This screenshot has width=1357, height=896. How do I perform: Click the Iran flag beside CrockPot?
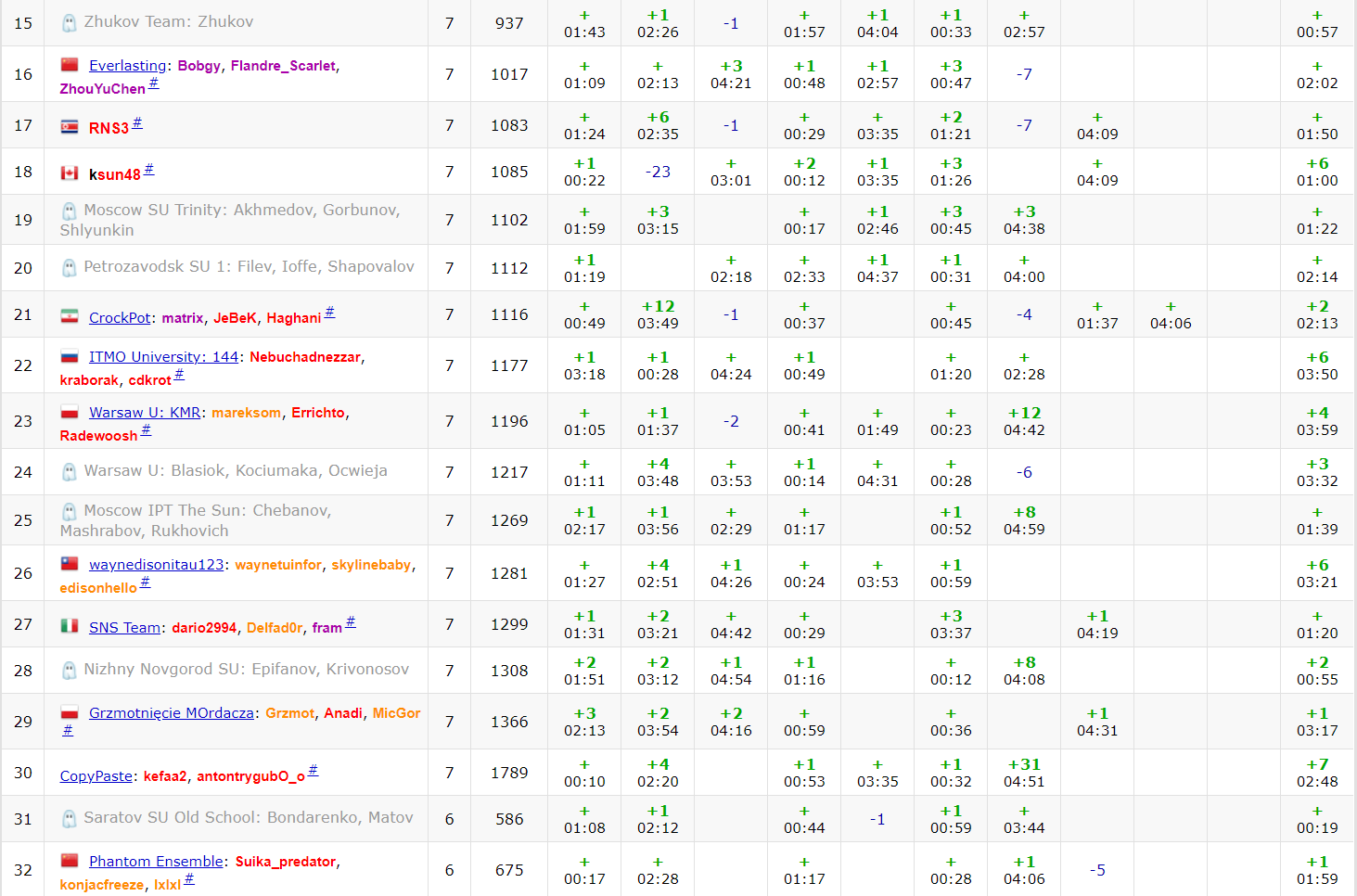click(70, 316)
